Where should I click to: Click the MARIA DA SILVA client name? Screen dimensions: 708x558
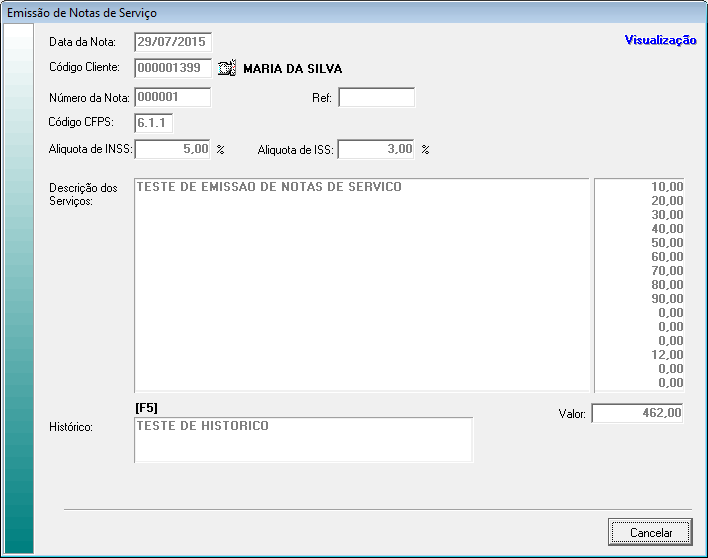[292, 69]
